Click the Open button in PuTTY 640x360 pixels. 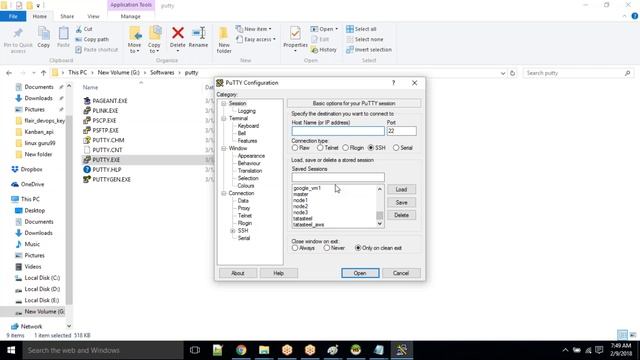360,273
